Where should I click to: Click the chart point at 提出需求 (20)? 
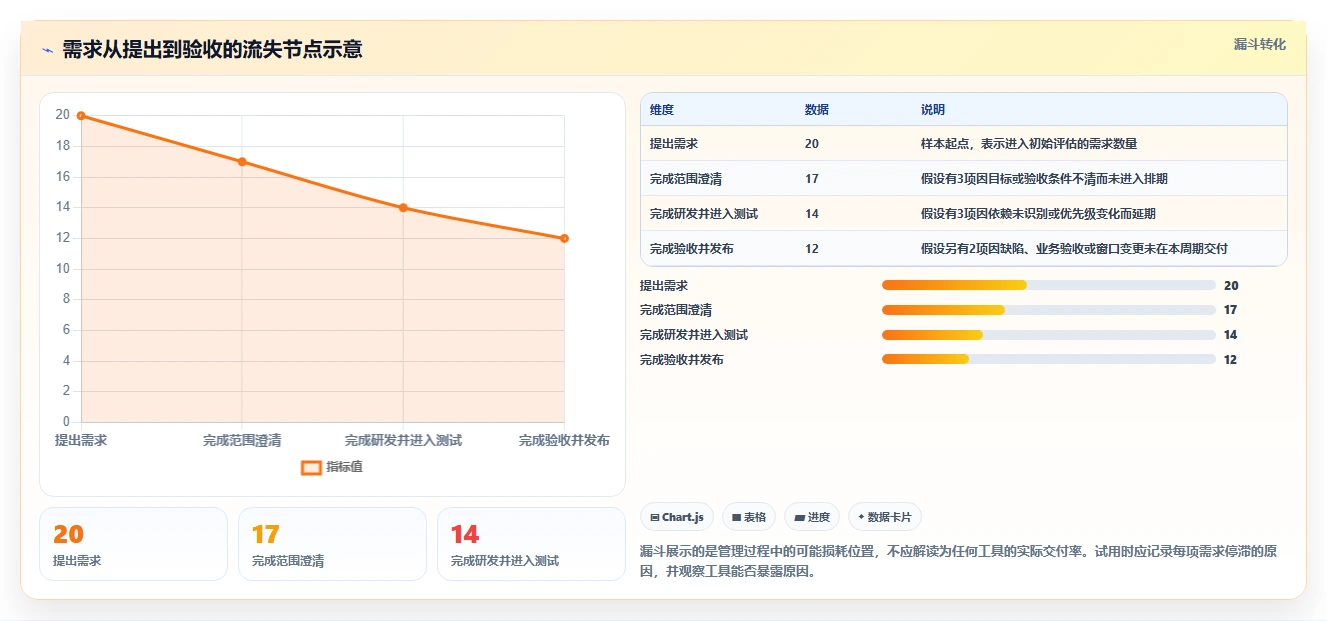coord(81,116)
